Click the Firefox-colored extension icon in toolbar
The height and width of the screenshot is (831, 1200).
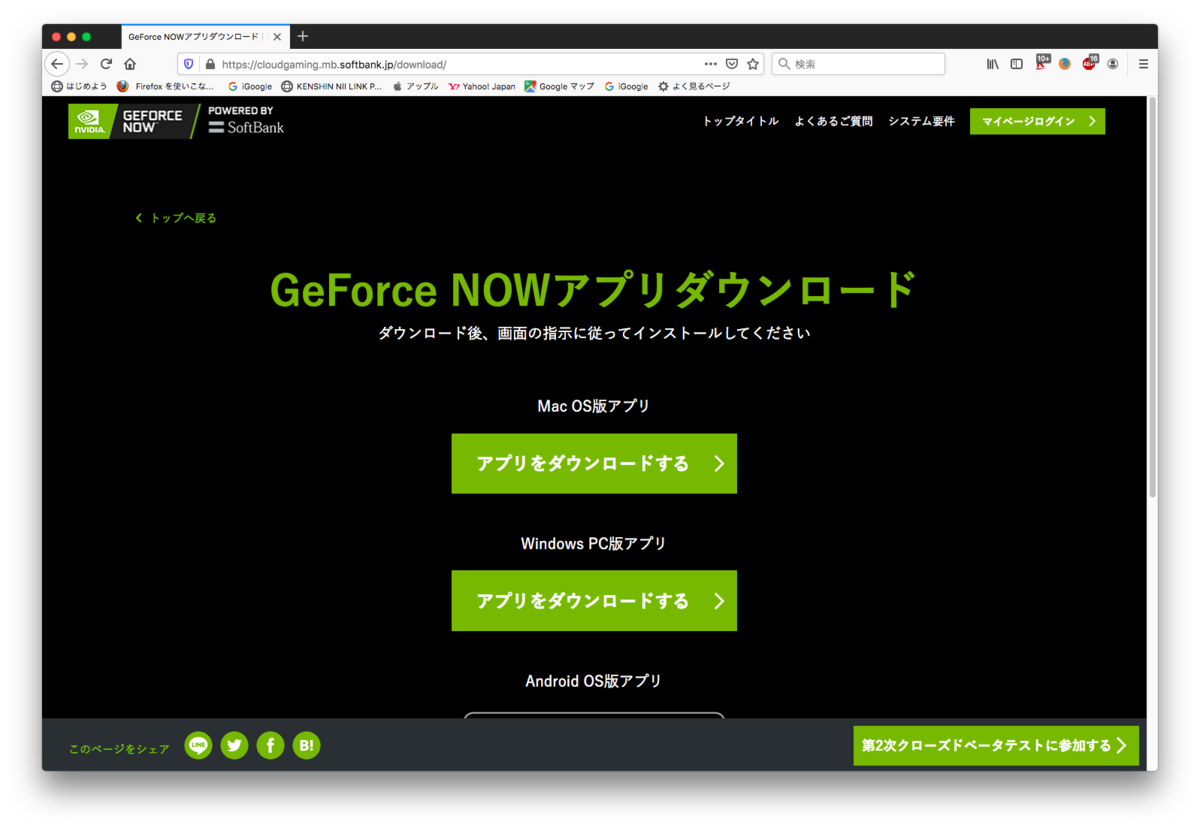pyautogui.click(x=1065, y=64)
